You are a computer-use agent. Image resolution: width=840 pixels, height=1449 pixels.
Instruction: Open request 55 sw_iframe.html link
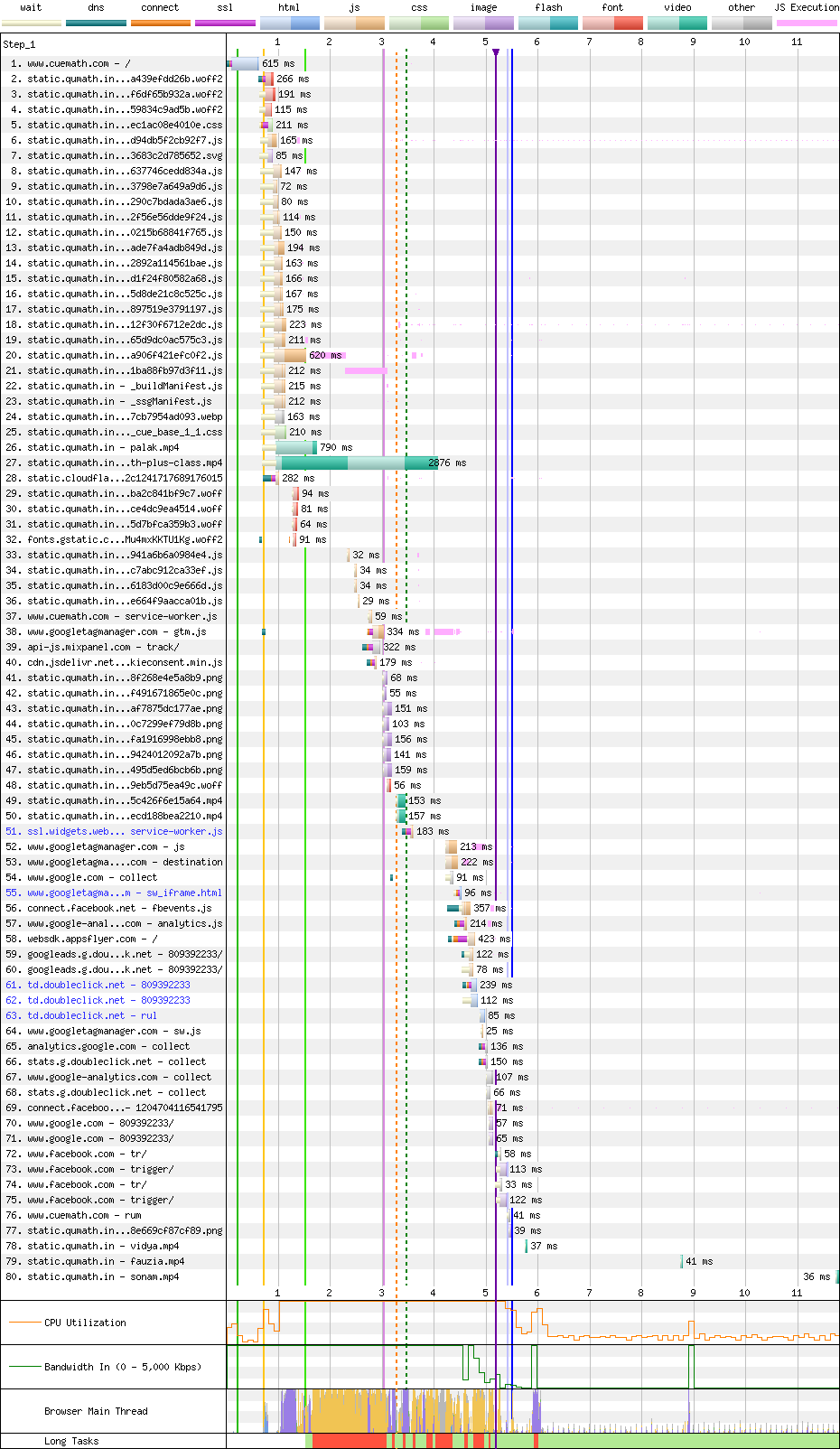(125, 893)
